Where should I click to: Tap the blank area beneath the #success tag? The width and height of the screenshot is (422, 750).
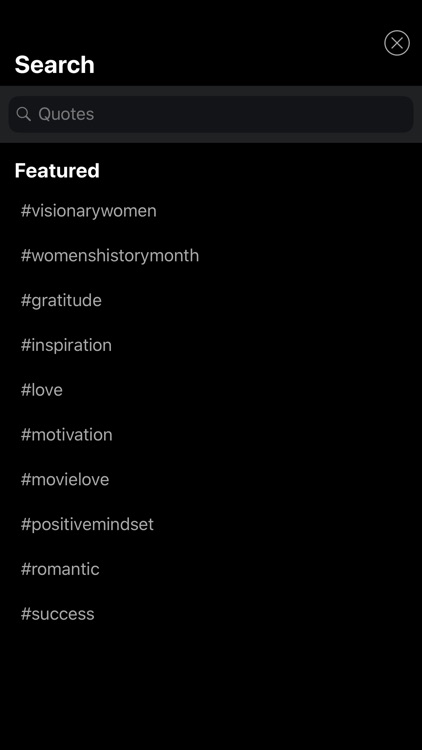(x=211, y=684)
